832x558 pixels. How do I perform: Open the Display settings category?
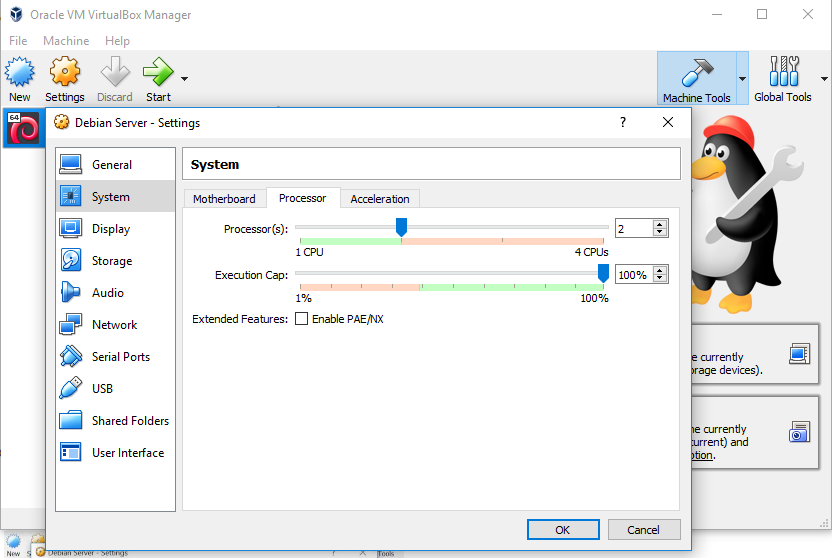(115, 229)
